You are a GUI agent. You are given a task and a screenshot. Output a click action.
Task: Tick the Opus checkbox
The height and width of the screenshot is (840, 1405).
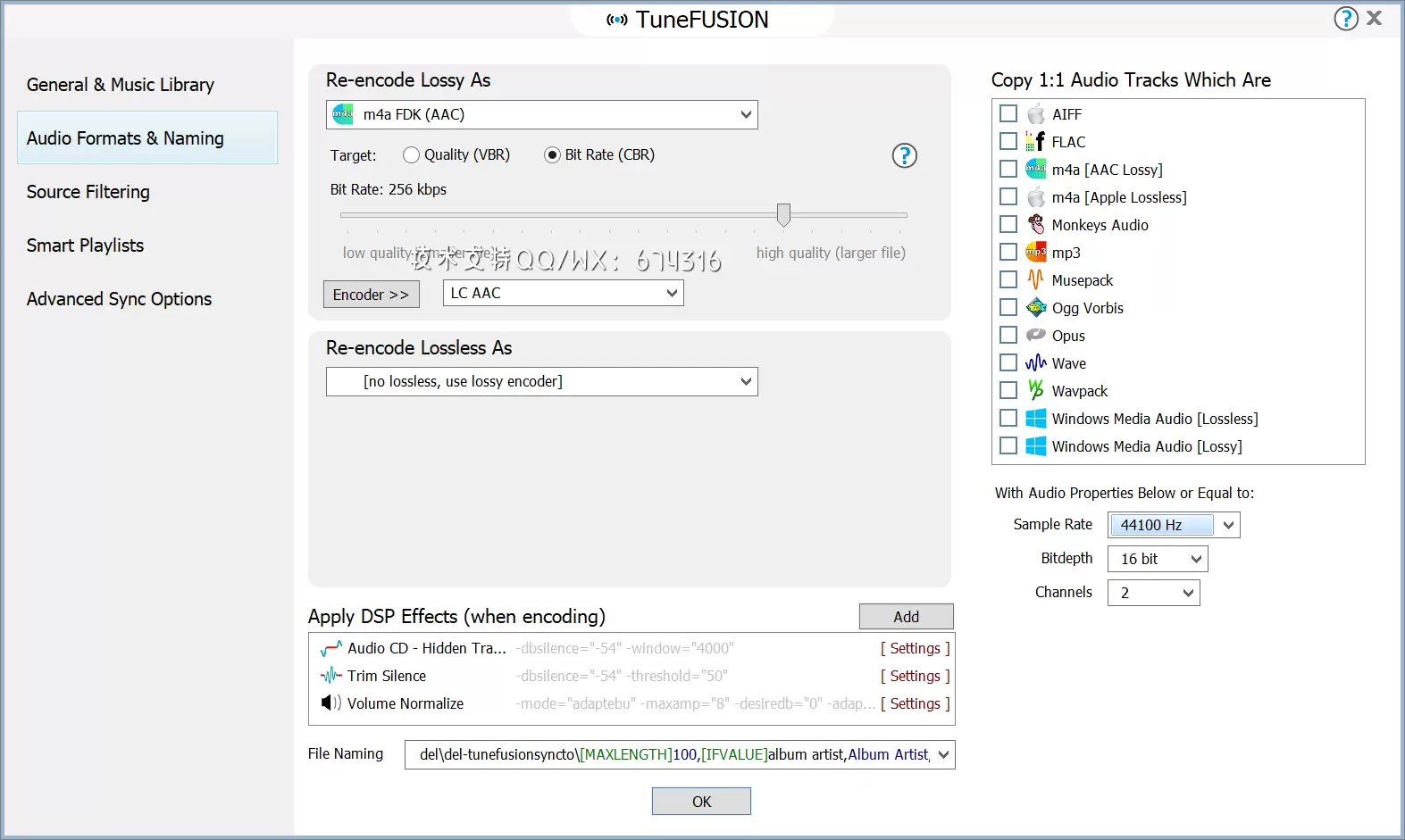click(1008, 335)
